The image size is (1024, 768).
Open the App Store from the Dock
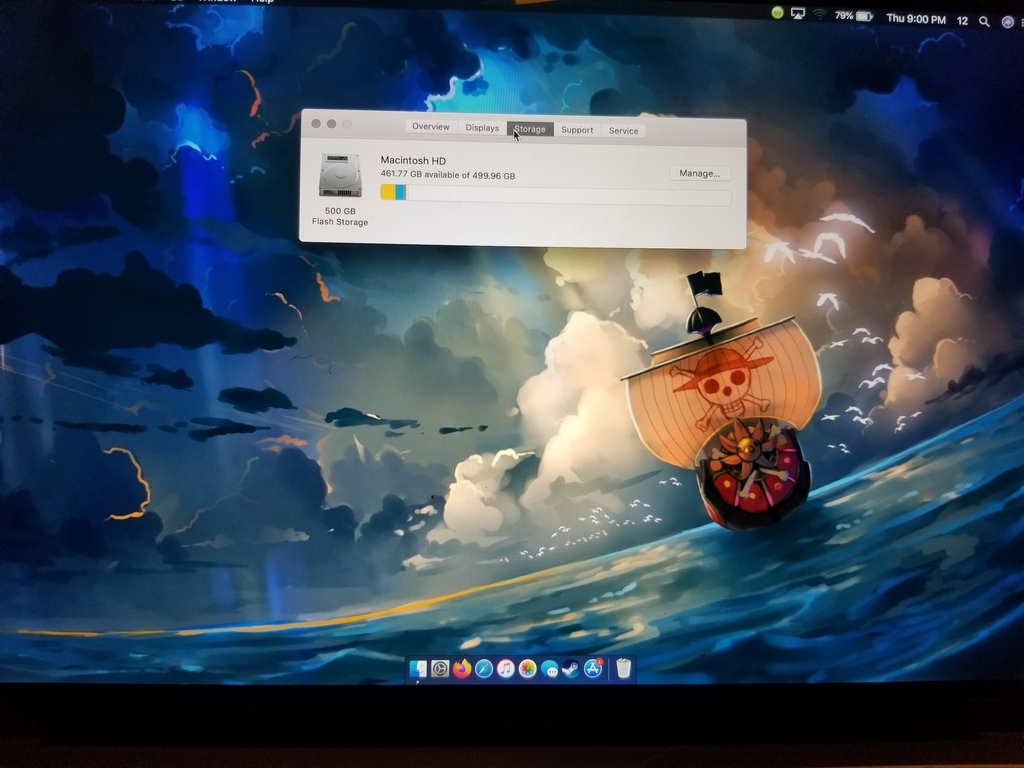(593, 669)
